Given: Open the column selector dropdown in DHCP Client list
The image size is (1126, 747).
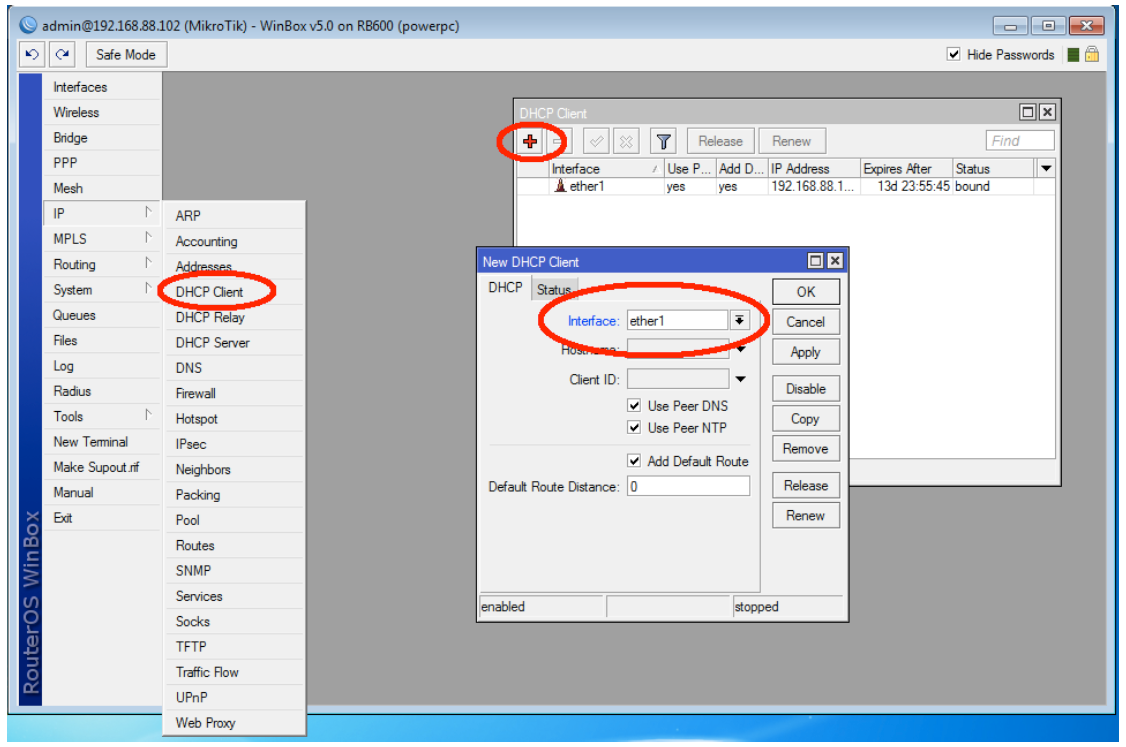Looking at the screenshot, I should tap(1046, 169).
